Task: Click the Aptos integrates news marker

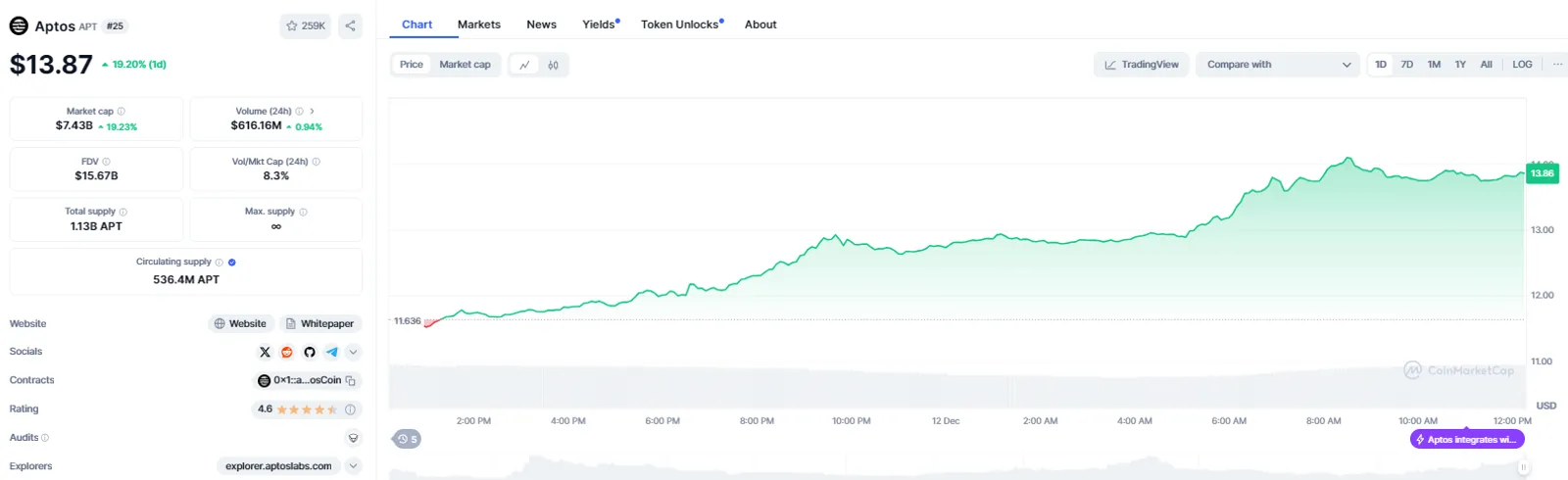Action: click(x=1467, y=440)
